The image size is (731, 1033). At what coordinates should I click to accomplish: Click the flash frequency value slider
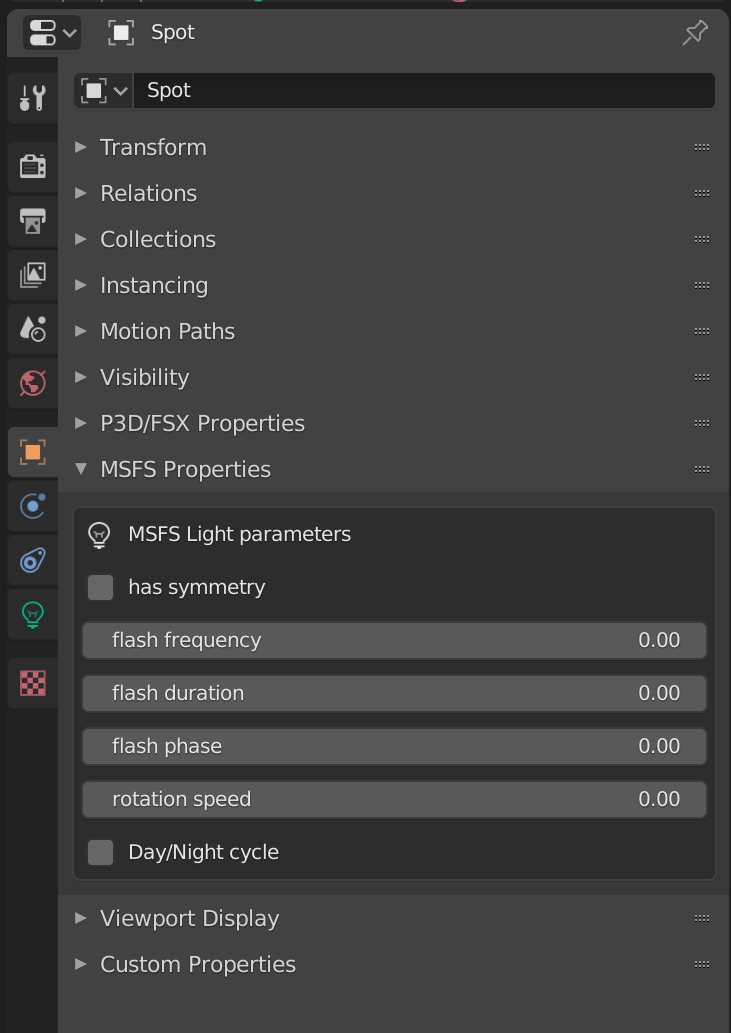pyautogui.click(x=394, y=640)
